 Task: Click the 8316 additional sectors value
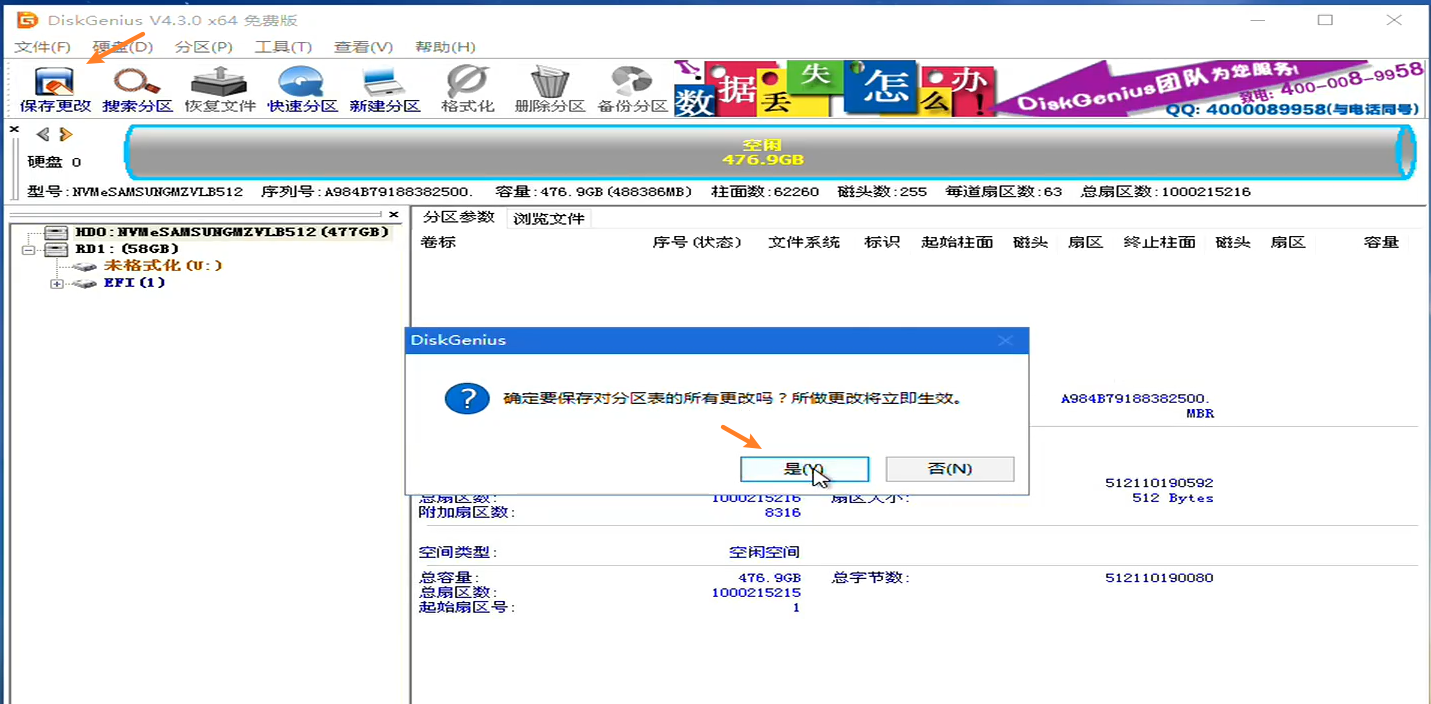(782, 512)
